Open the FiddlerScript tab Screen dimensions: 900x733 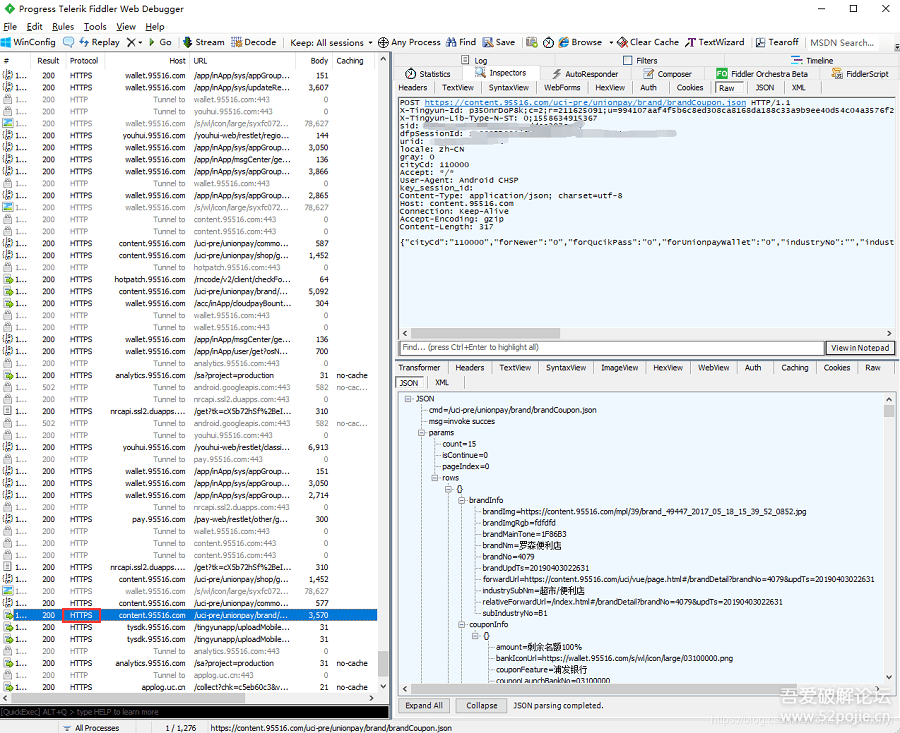[x=860, y=74]
